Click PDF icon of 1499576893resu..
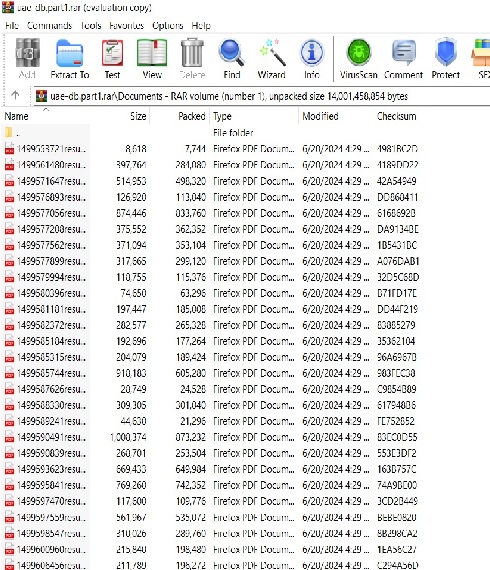 (9, 197)
